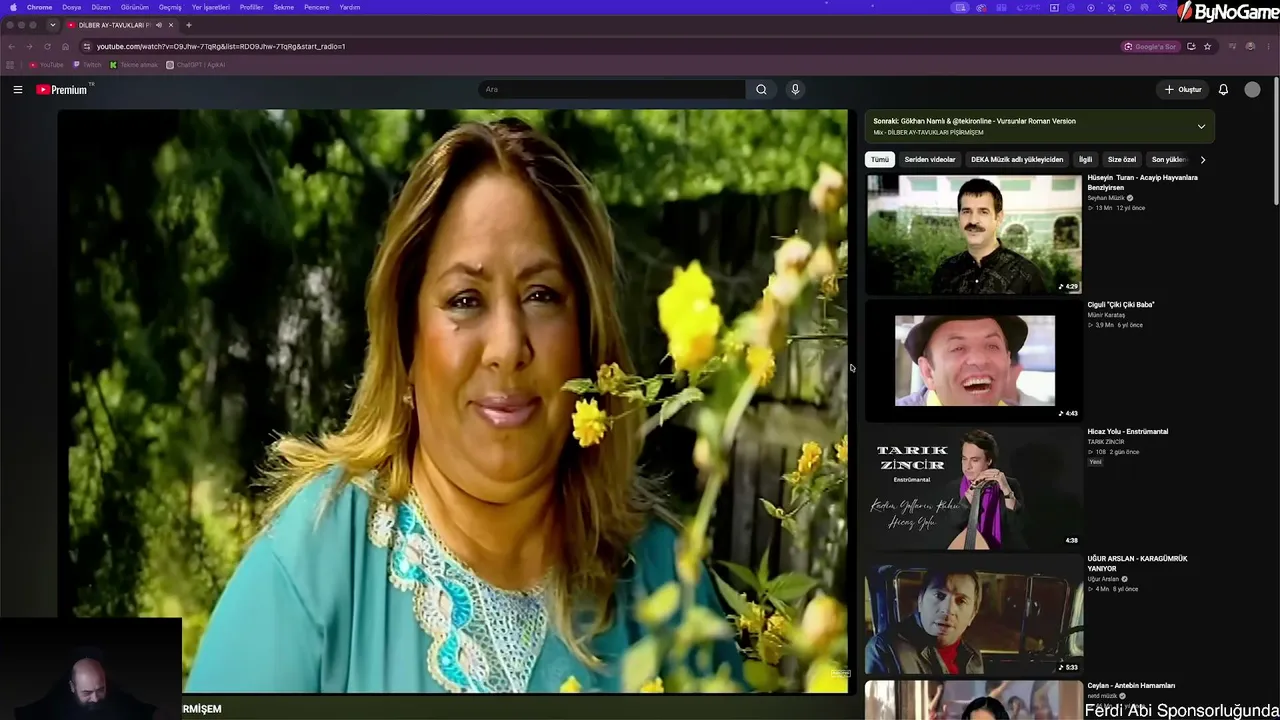Open the Chrome media controls icon

click(1232, 46)
